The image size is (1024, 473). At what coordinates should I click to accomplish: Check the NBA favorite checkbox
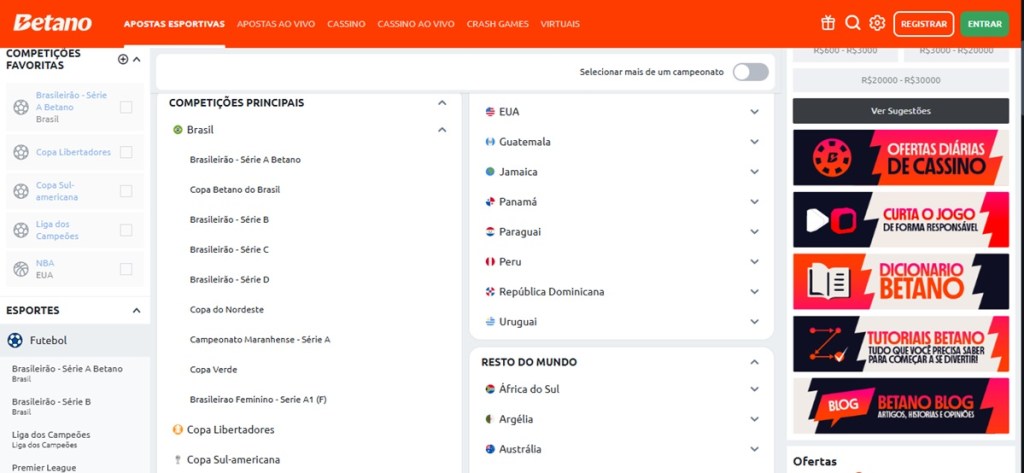[x=126, y=269]
